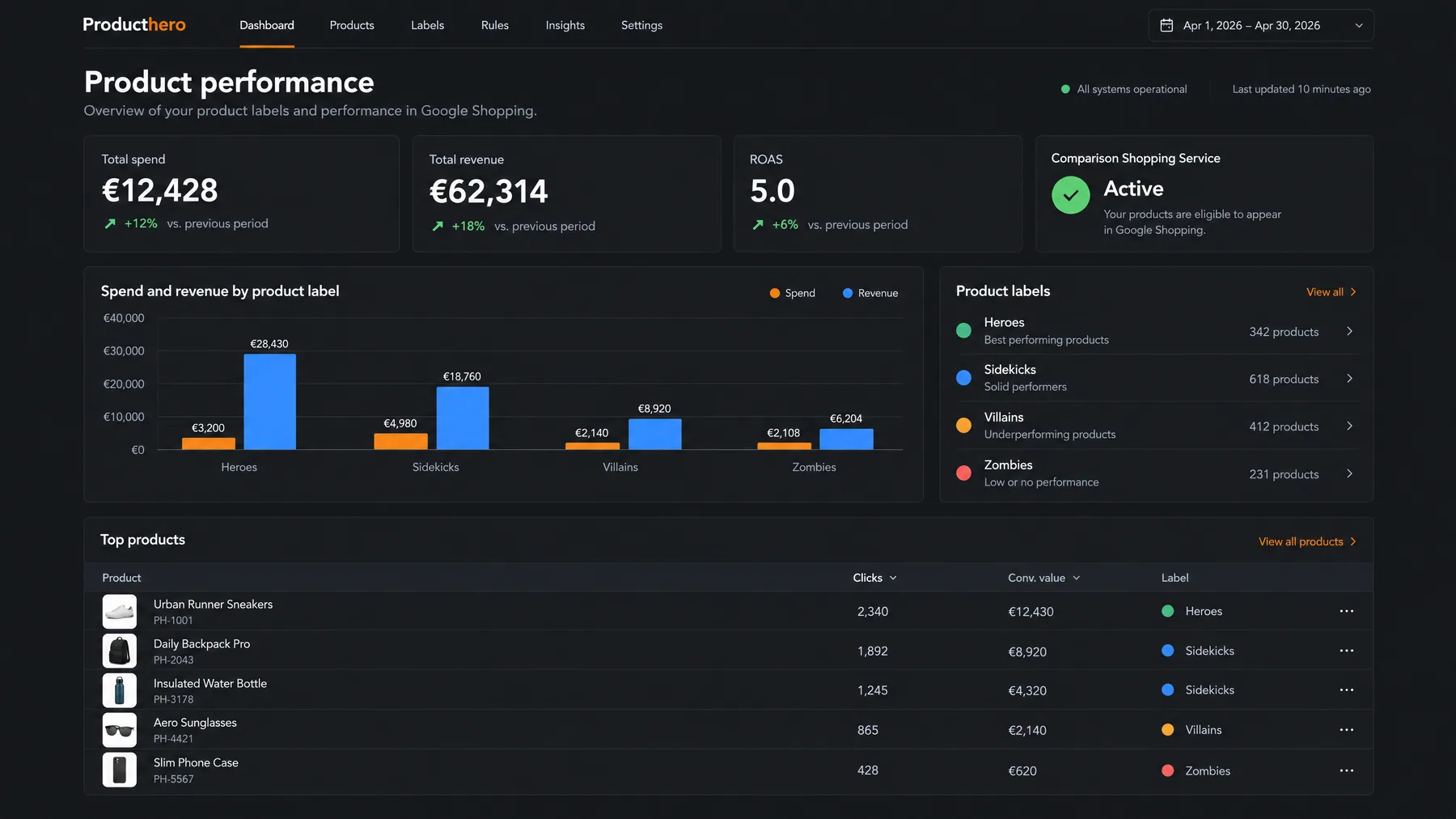Expand the Zombies label row chevron
Image resolution: width=1456 pixels, height=819 pixels.
pos(1349,473)
